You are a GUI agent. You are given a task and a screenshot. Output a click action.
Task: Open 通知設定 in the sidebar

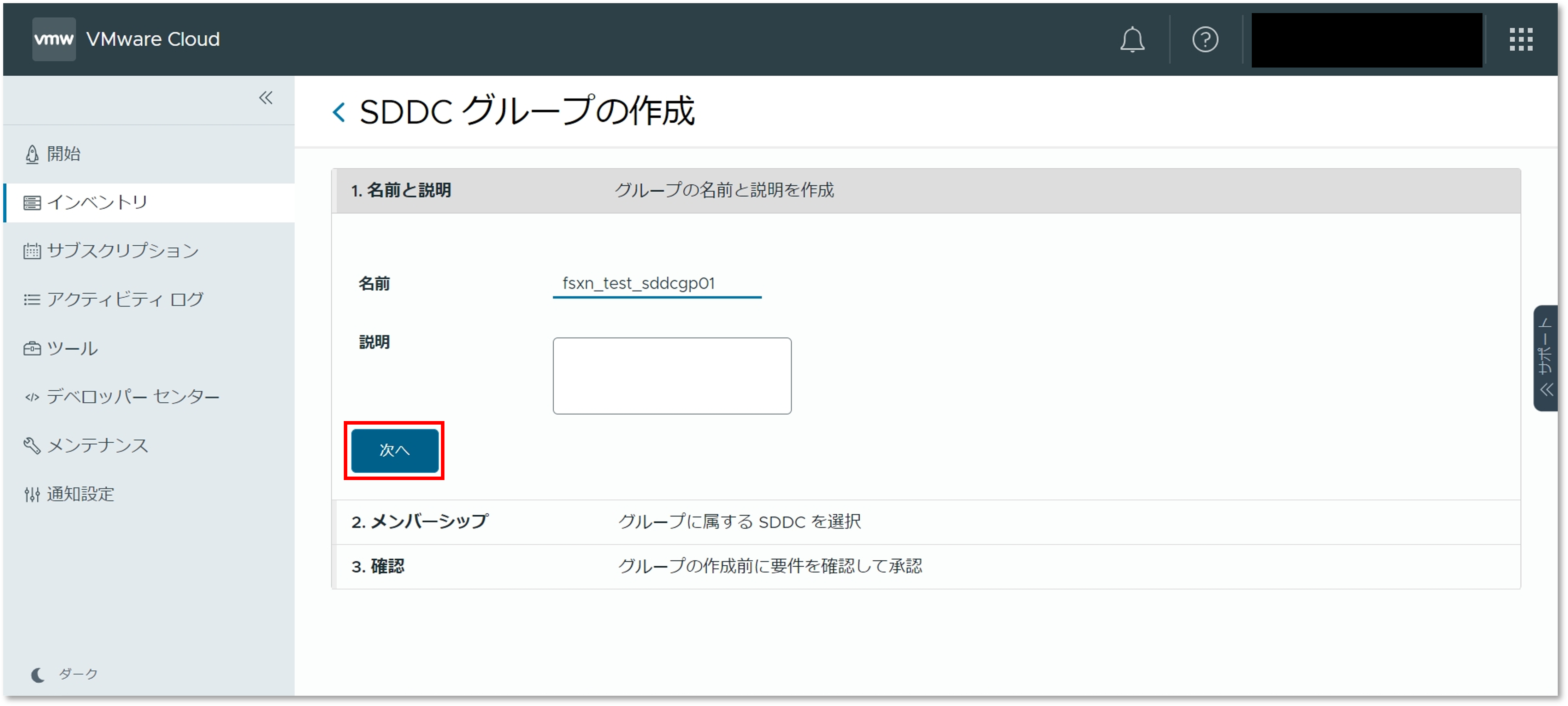tap(148, 494)
